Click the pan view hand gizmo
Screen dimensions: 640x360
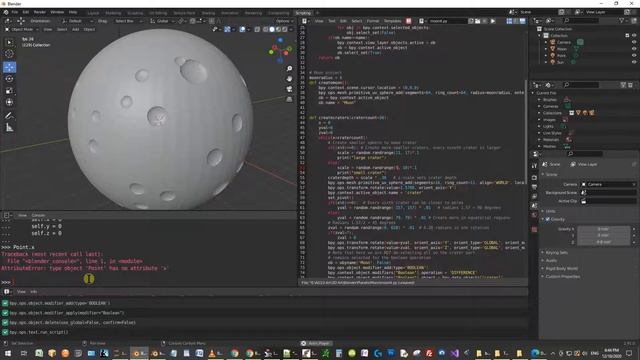click(x=289, y=78)
